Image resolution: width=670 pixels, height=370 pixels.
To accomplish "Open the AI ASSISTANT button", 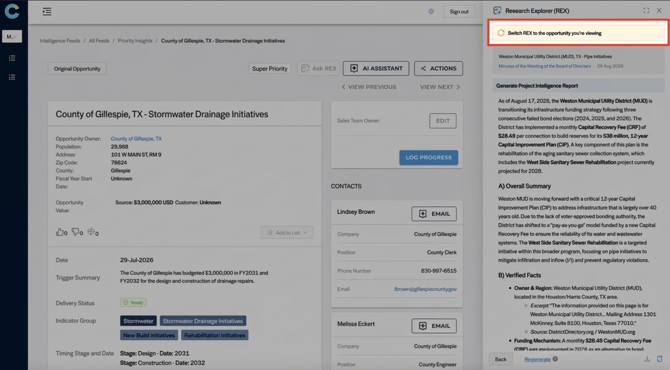I will click(376, 68).
